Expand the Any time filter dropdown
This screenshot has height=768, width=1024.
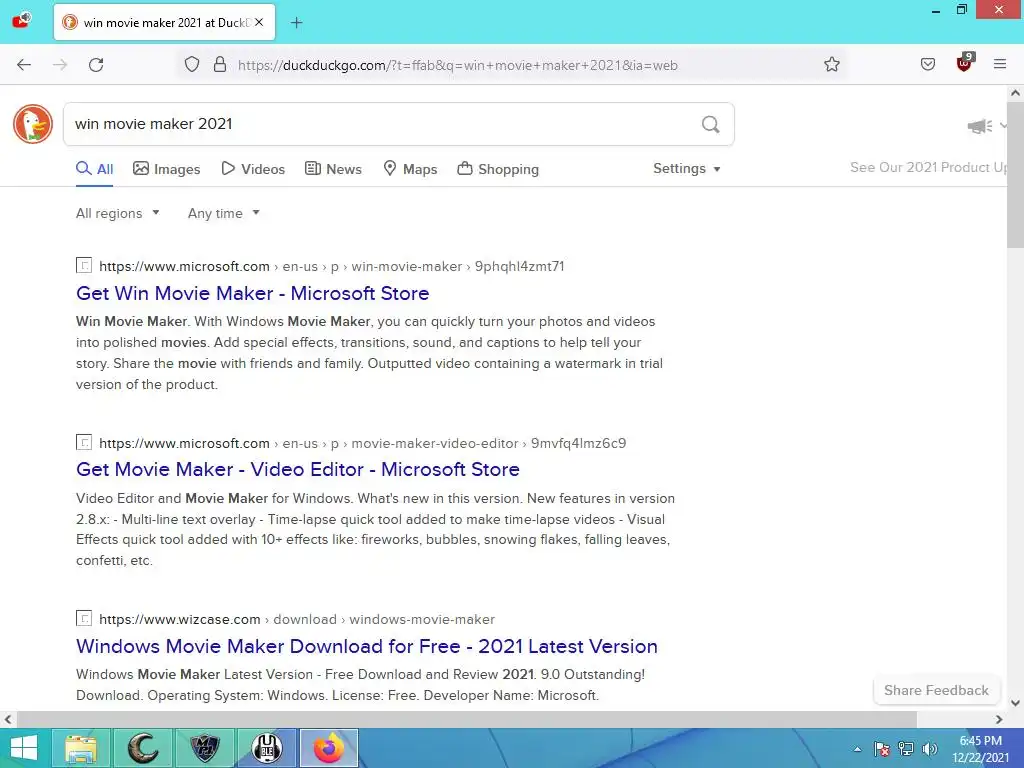tap(224, 214)
